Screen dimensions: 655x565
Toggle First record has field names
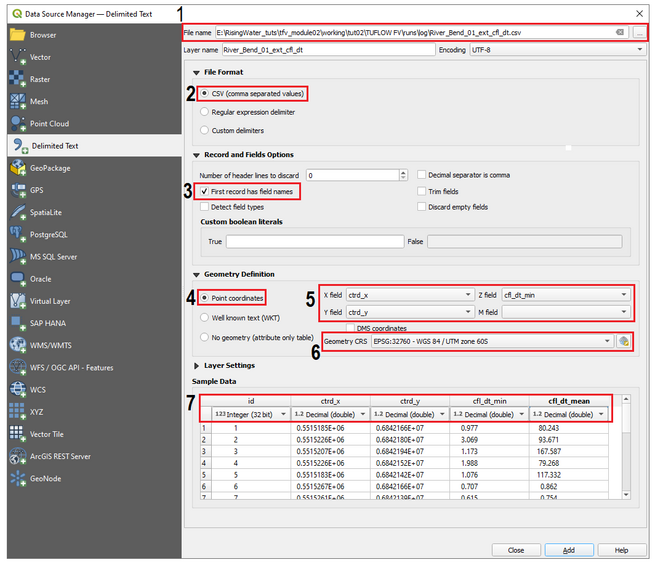pos(204,190)
